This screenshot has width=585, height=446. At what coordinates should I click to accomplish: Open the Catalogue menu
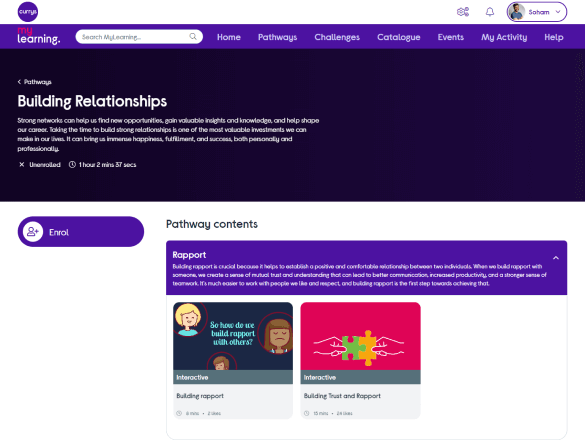(x=398, y=37)
